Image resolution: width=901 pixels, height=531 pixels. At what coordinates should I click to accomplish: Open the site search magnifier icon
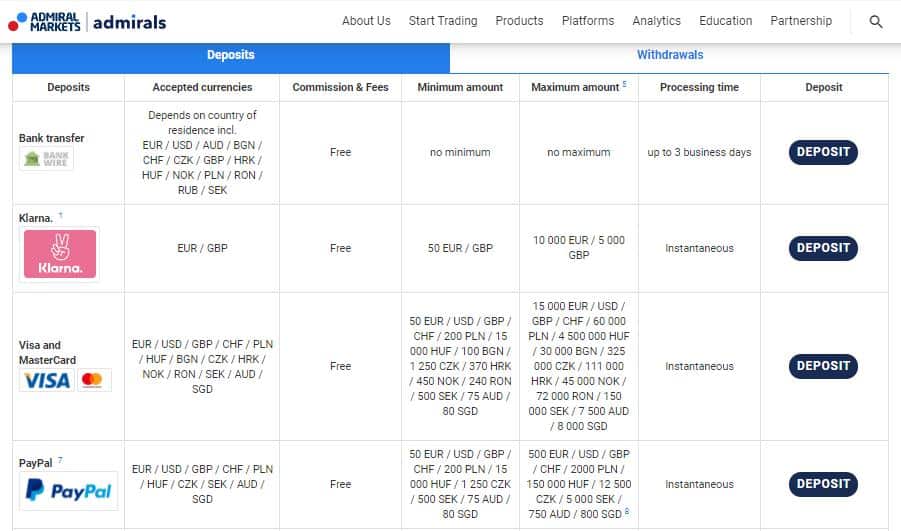click(x=875, y=22)
